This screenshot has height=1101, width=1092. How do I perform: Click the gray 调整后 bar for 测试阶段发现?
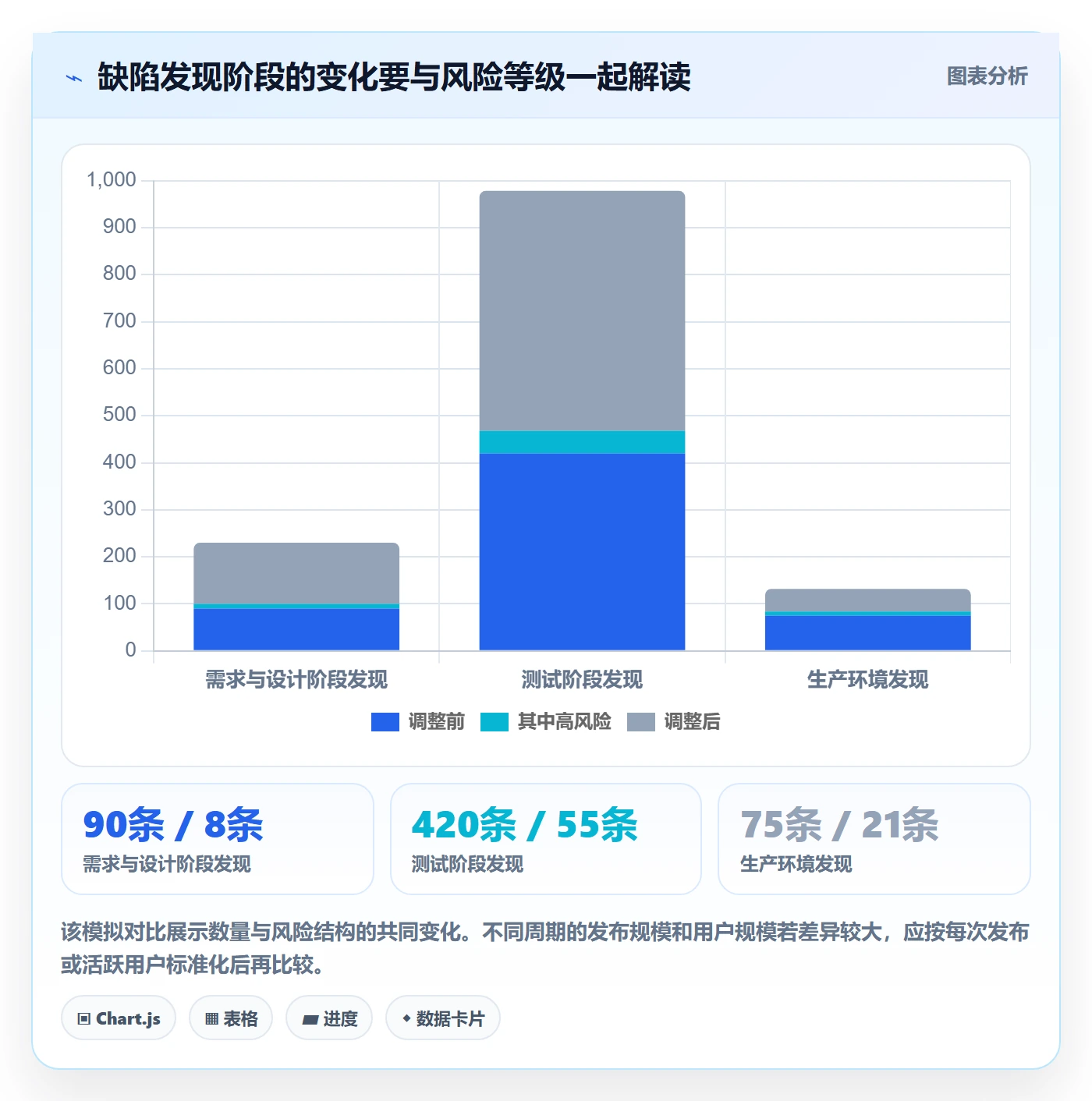(582, 311)
